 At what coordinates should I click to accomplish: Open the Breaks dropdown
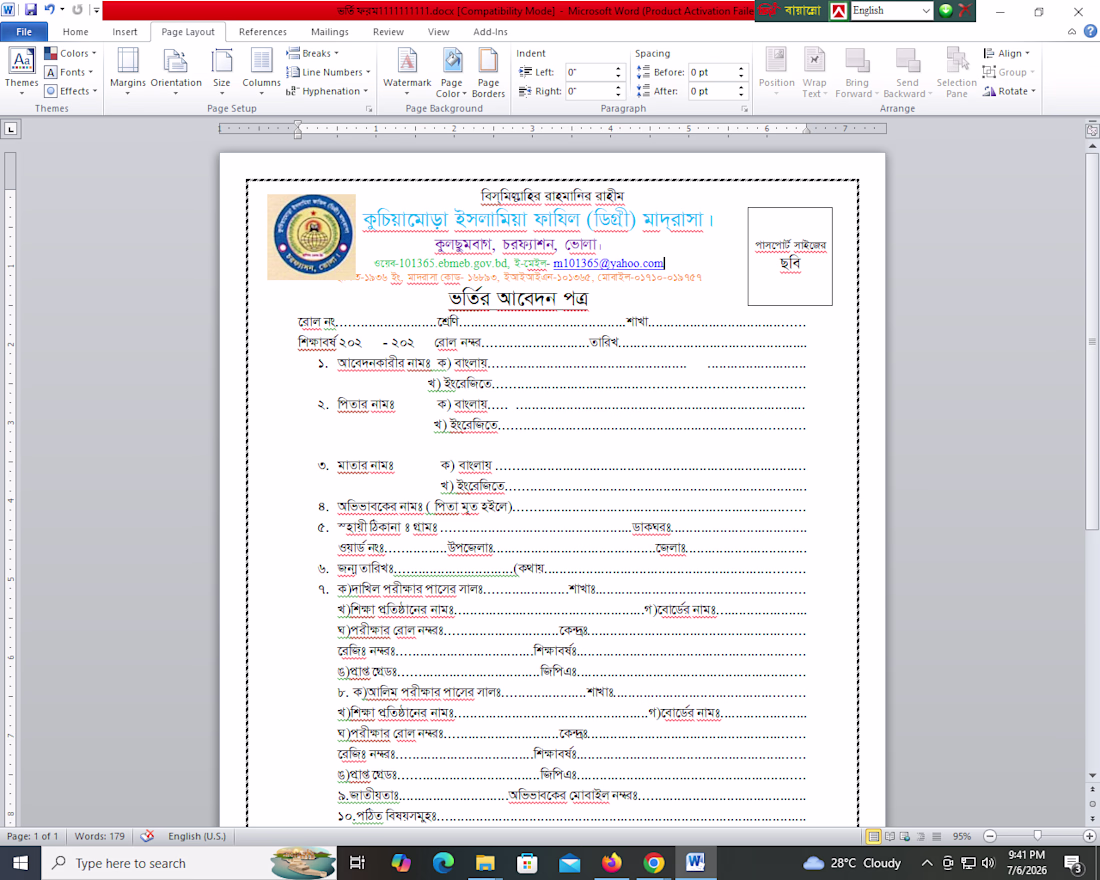click(313, 53)
